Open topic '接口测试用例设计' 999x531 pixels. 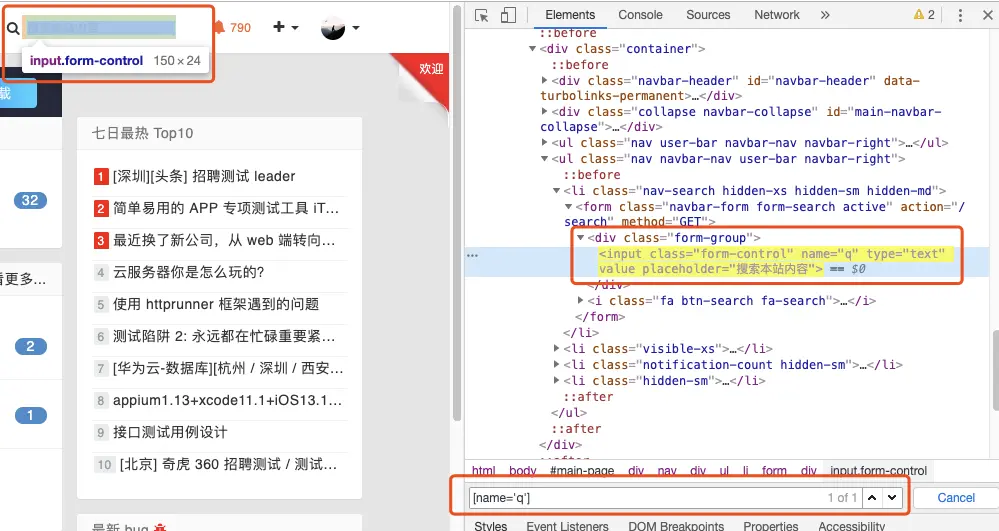pyautogui.click(x=170, y=432)
